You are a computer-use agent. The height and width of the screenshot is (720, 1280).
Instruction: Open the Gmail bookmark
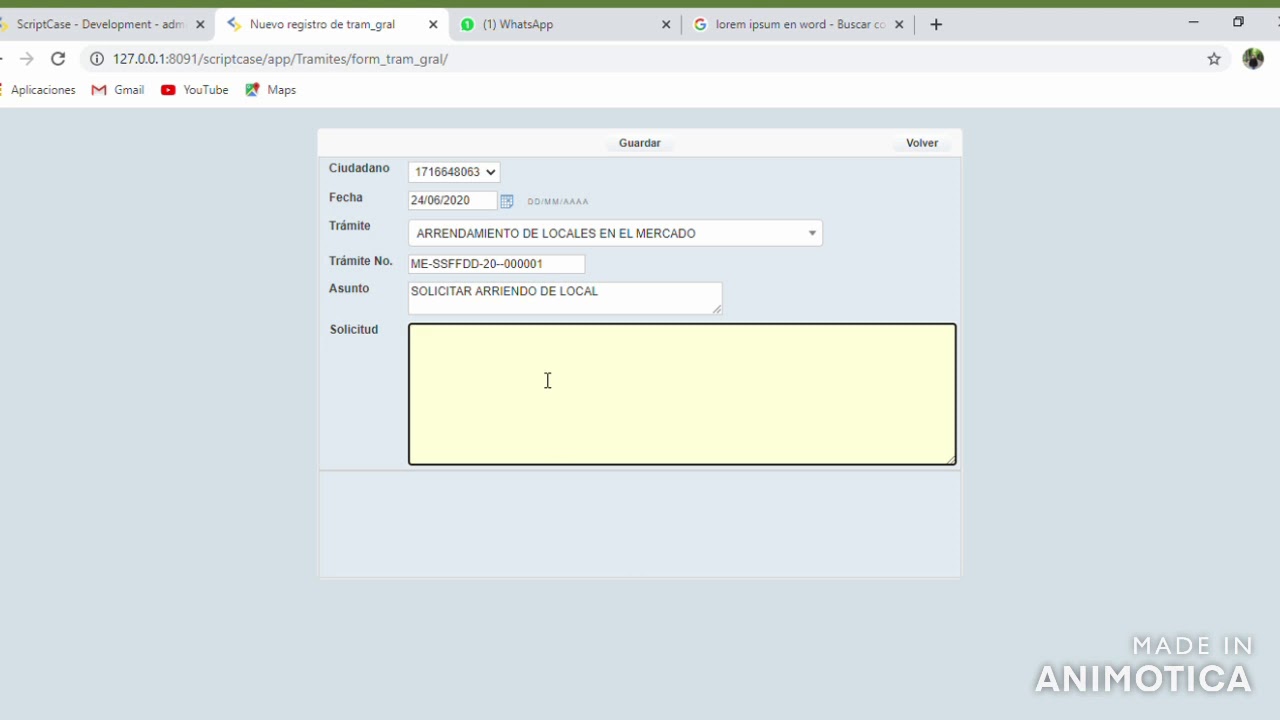coord(118,90)
